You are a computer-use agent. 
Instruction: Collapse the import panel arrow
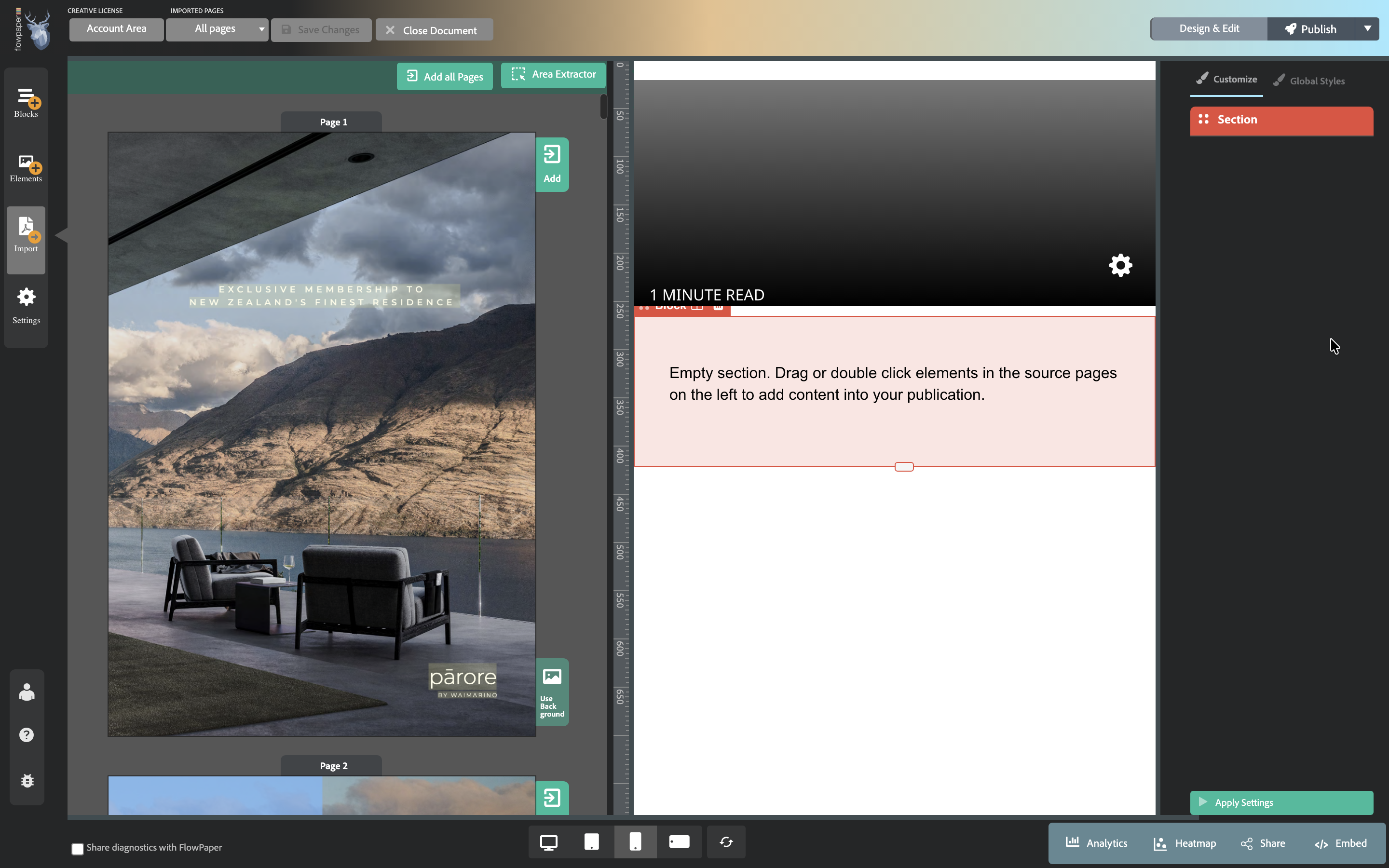pos(61,235)
